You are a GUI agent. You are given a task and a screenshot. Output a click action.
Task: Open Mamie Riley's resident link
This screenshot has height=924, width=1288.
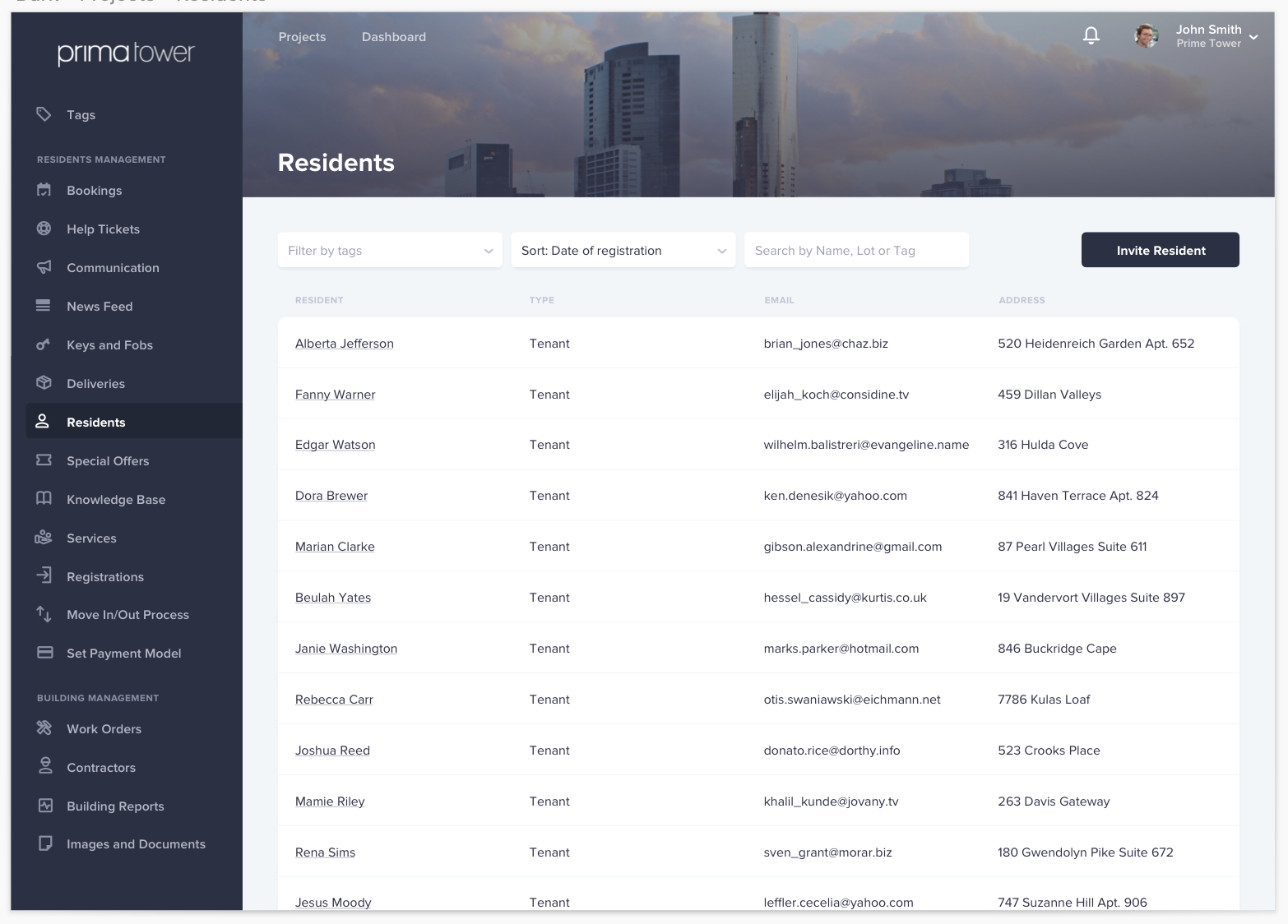[x=330, y=802]
